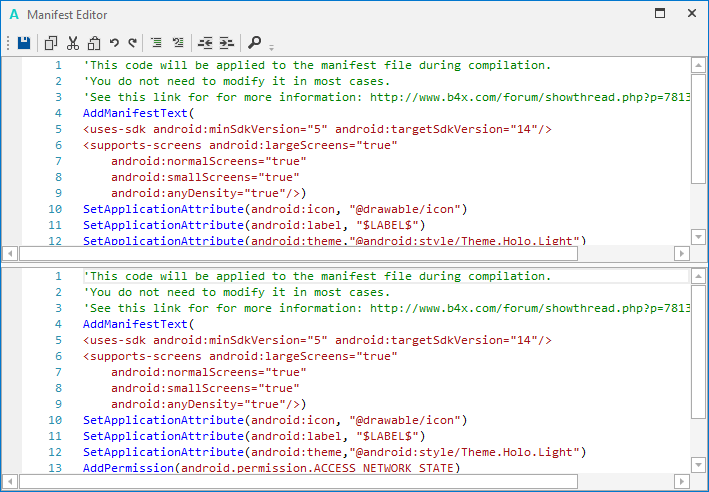
Task: Undo the last edit
Action: 114,43
